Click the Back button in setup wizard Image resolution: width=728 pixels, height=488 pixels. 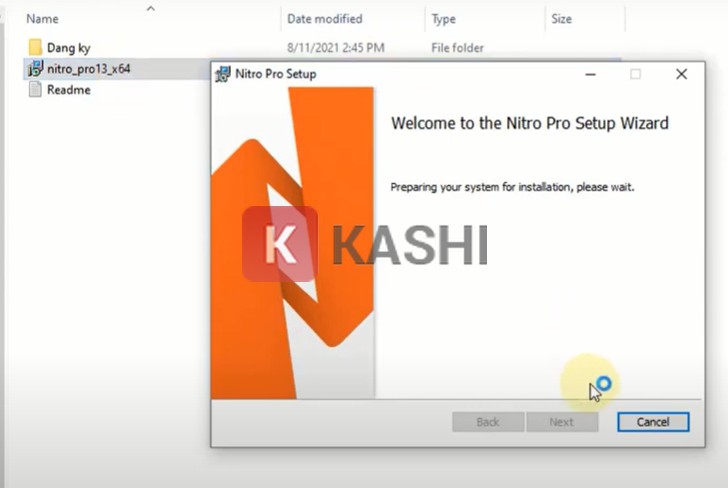[488, 422]
